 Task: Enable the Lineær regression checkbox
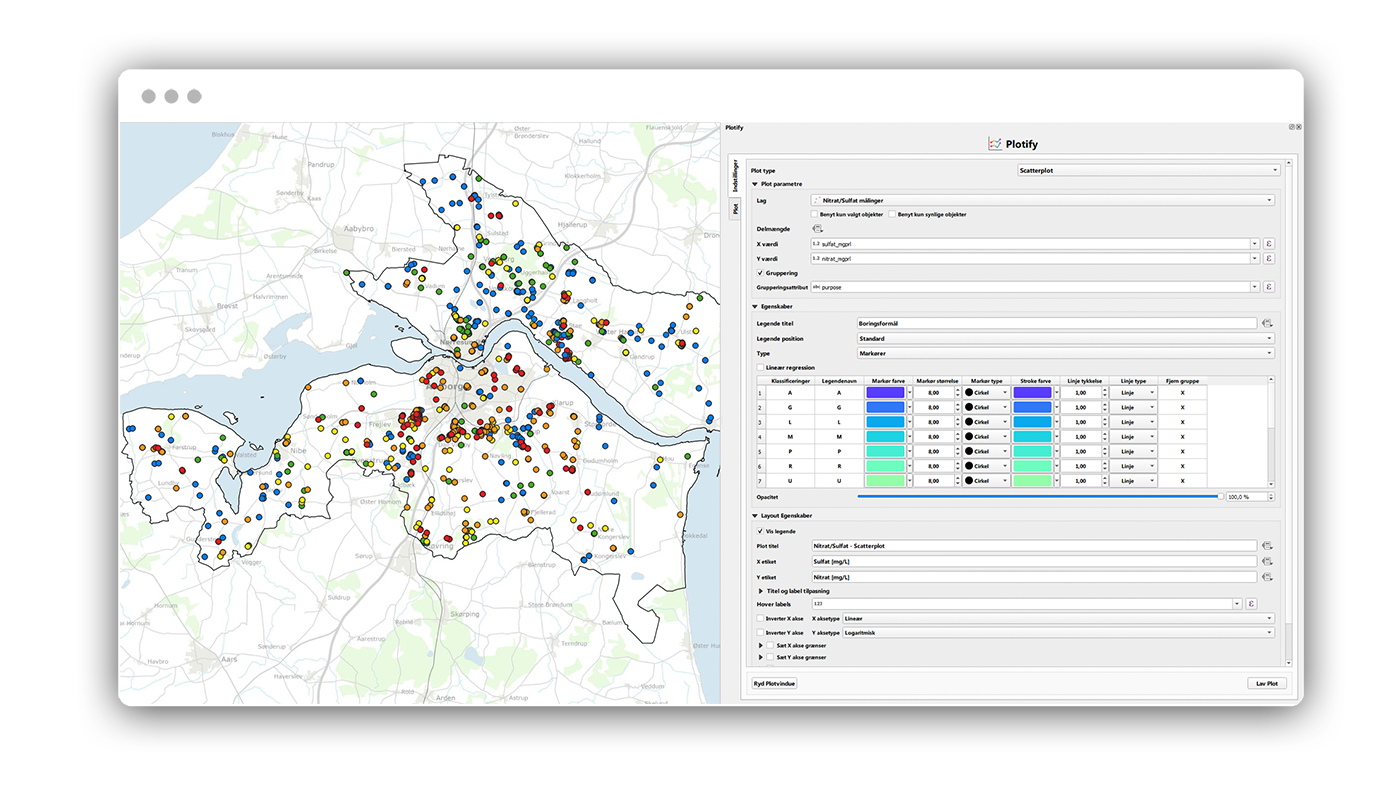click(761, 368)
